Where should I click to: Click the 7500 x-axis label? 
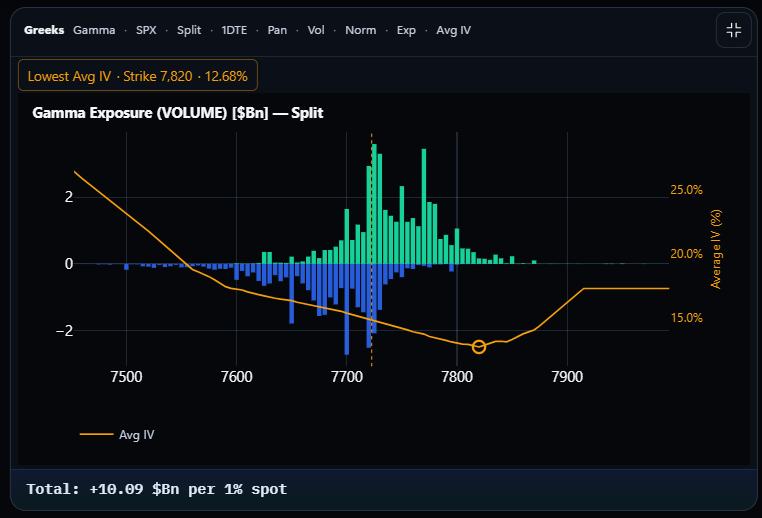click(x=126, y=377)
